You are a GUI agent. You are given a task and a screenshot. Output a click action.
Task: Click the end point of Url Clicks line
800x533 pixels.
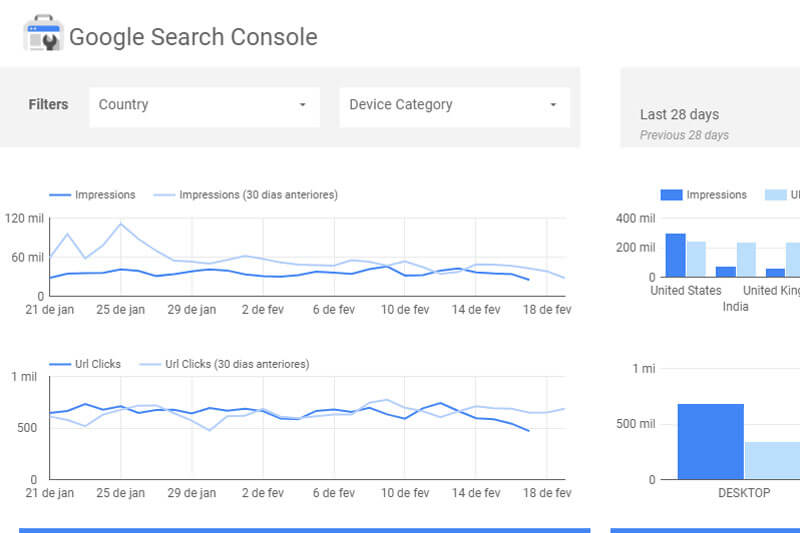click(x=529, y=431)
